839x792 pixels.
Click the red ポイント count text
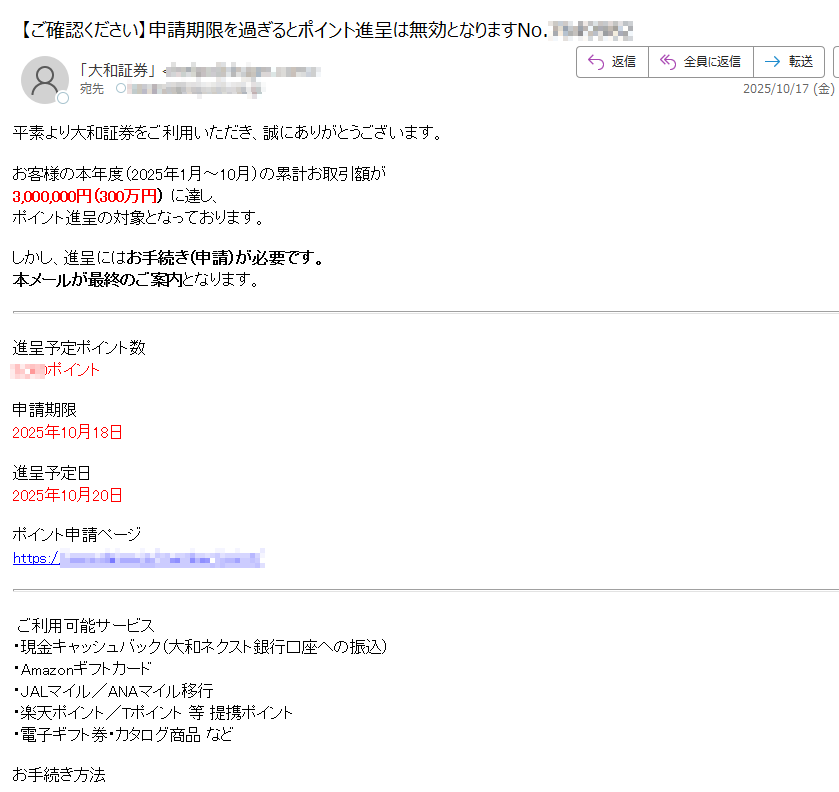pos(55,369)
